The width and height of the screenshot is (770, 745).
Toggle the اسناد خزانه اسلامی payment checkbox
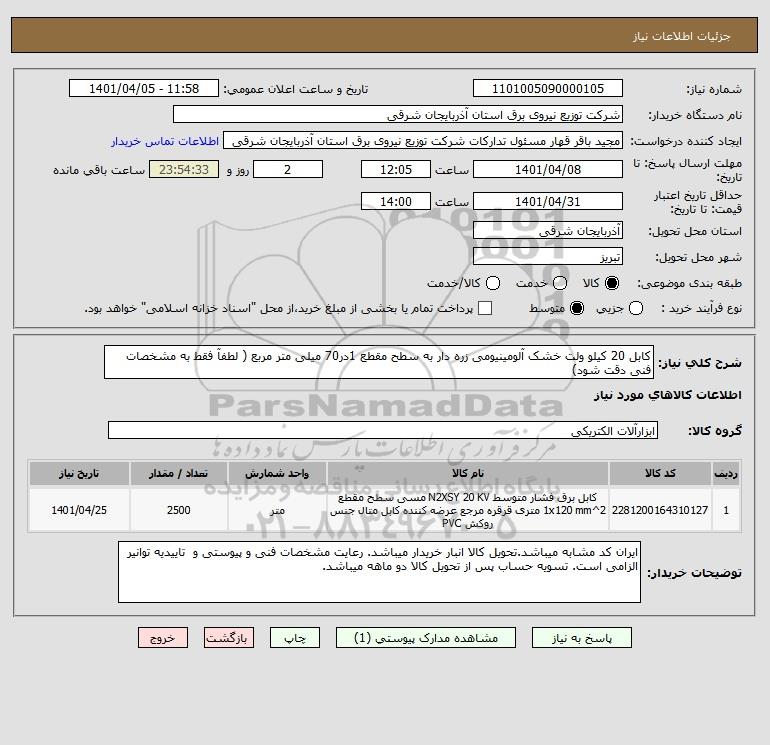pos(485,308)
